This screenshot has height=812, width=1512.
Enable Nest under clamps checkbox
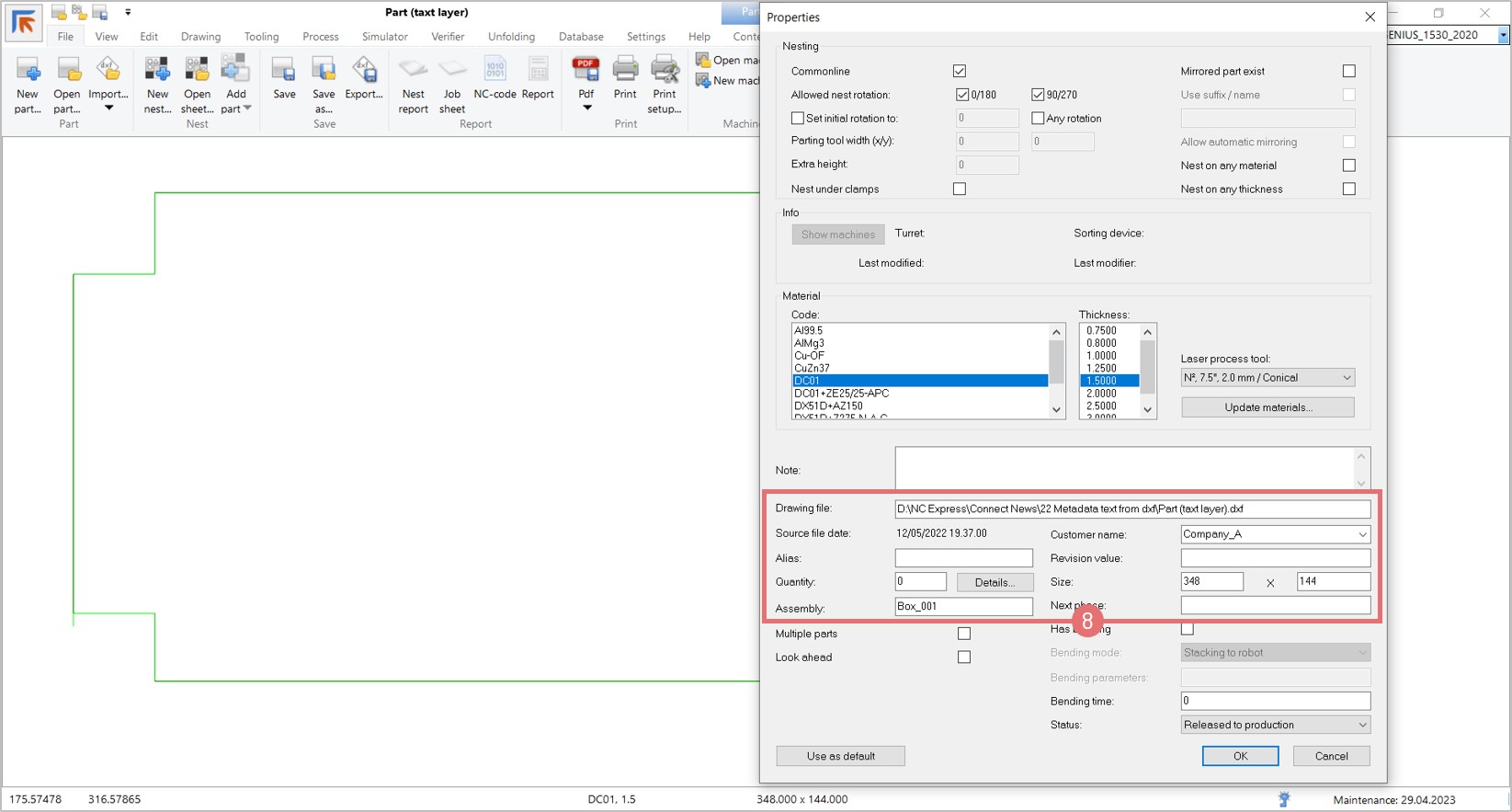[960, 189]
